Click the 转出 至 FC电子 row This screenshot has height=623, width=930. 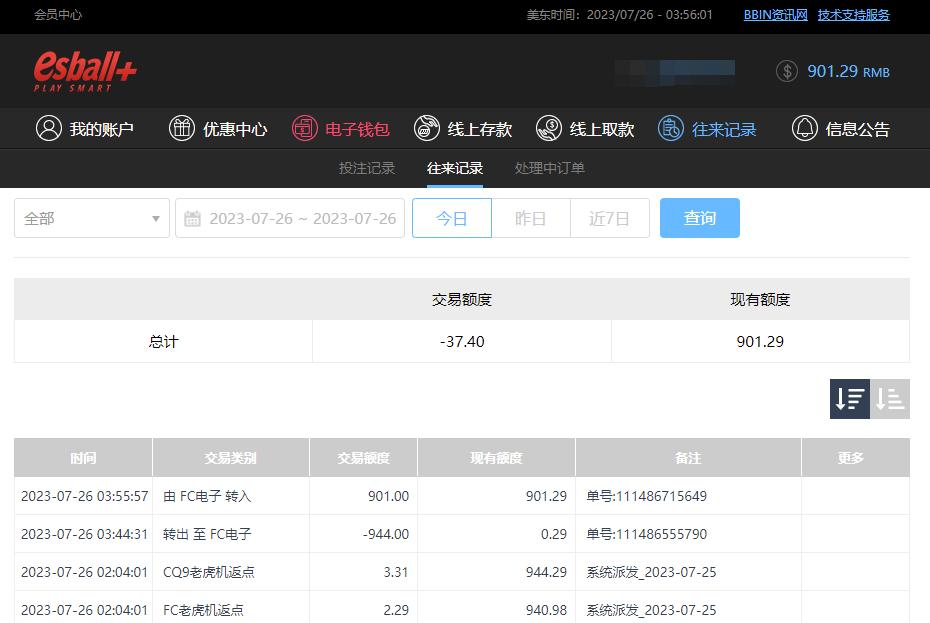pos(461,534)
